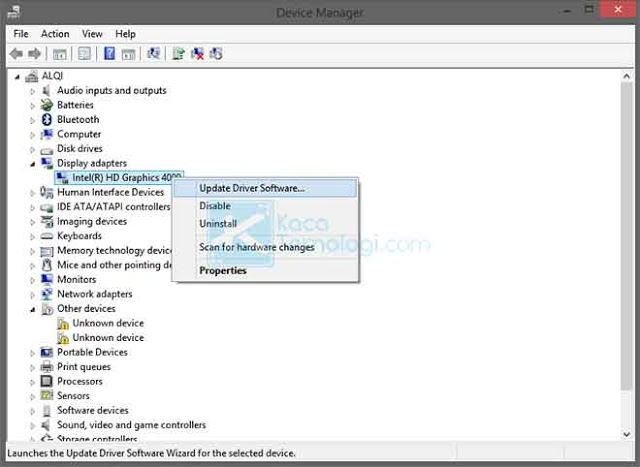Select the Intel(R) HD Graphics 4000 device
Screen dimensions: 640x467
tap(119, 178)
